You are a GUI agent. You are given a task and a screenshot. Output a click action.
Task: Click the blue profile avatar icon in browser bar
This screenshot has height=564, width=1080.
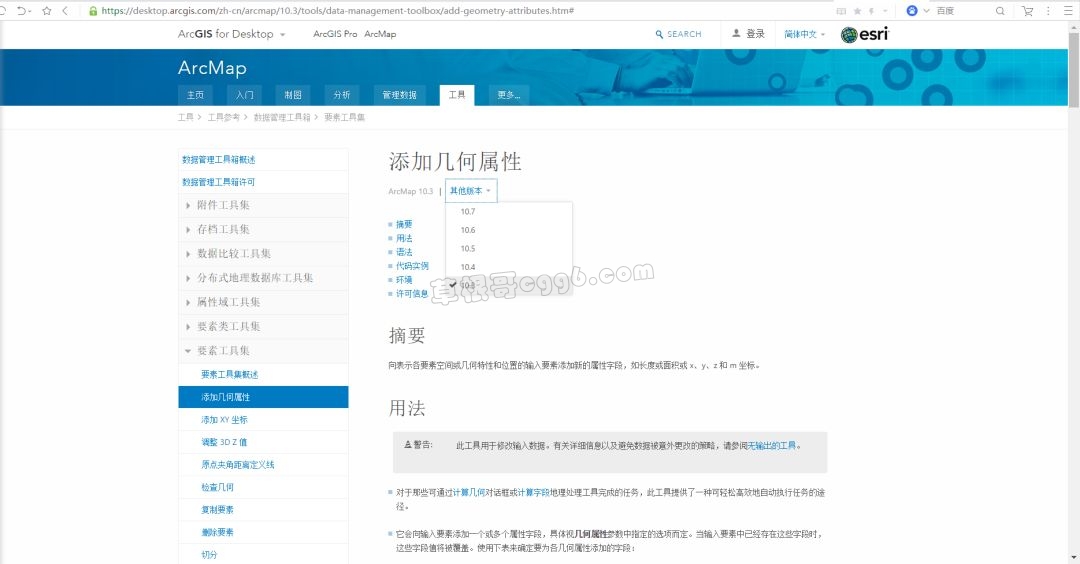click(x=912, y=11)
